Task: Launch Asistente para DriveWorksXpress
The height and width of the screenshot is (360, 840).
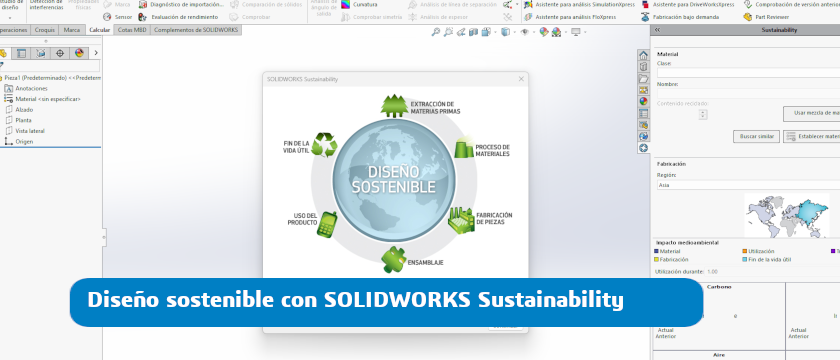Action: [x=688, y=4]
